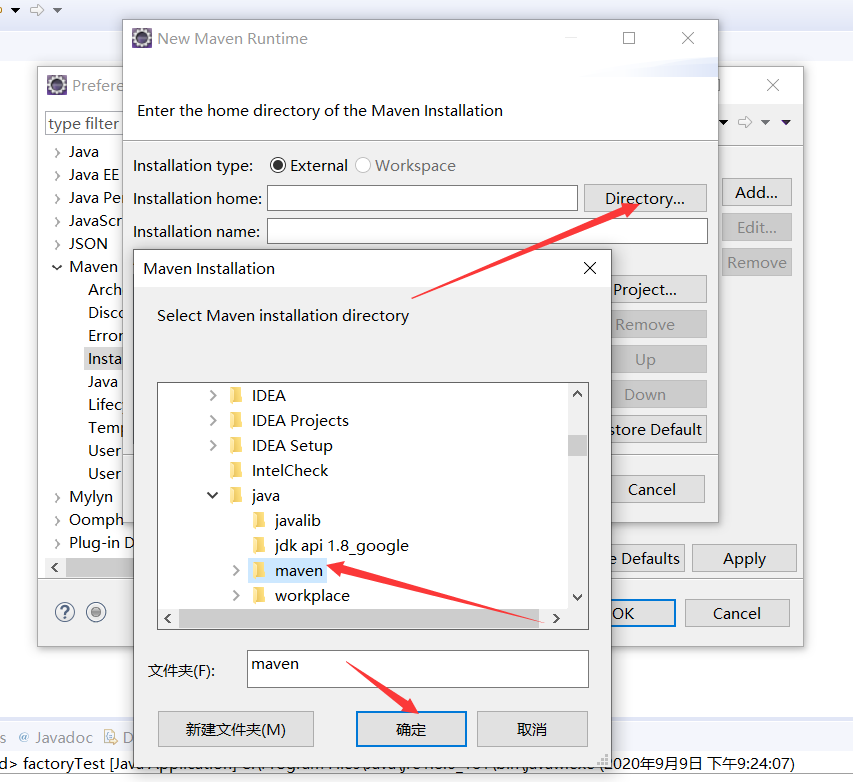Click the folder tree vertical scrollbar thumb
The width and height of the screenshot is (853, 782).
(577, 445)
